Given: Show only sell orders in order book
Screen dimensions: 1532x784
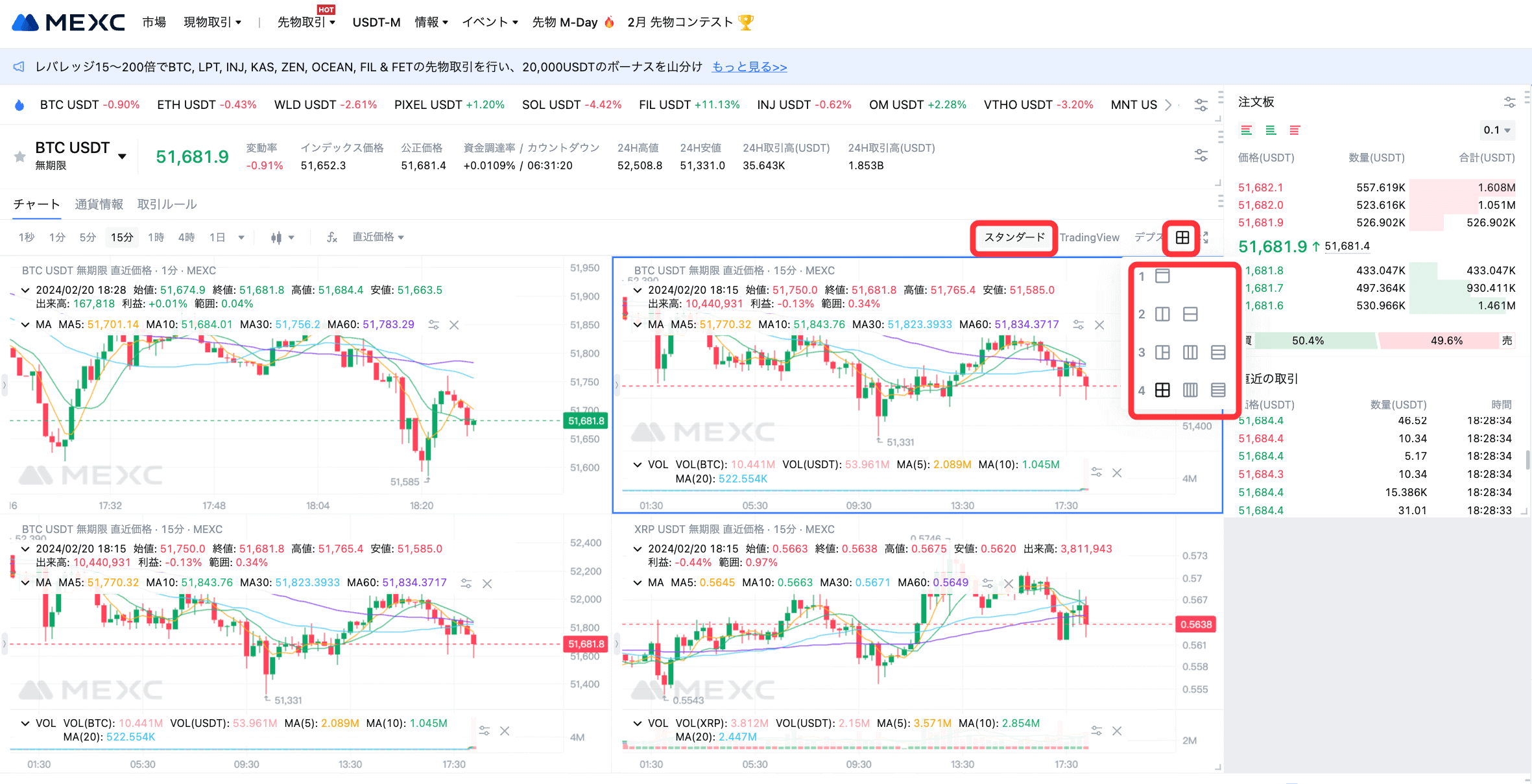Looking at the screenshot, I should click(1295, 130).
